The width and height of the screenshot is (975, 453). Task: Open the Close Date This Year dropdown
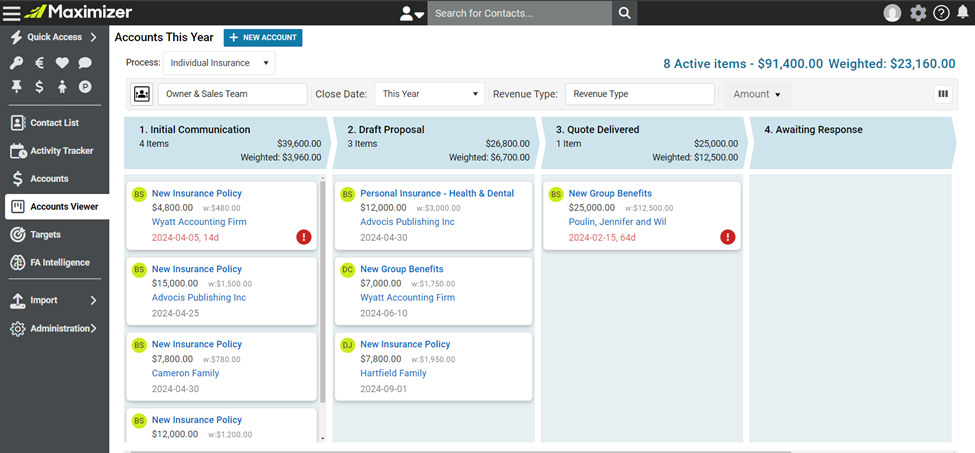[x=430, y=94]
